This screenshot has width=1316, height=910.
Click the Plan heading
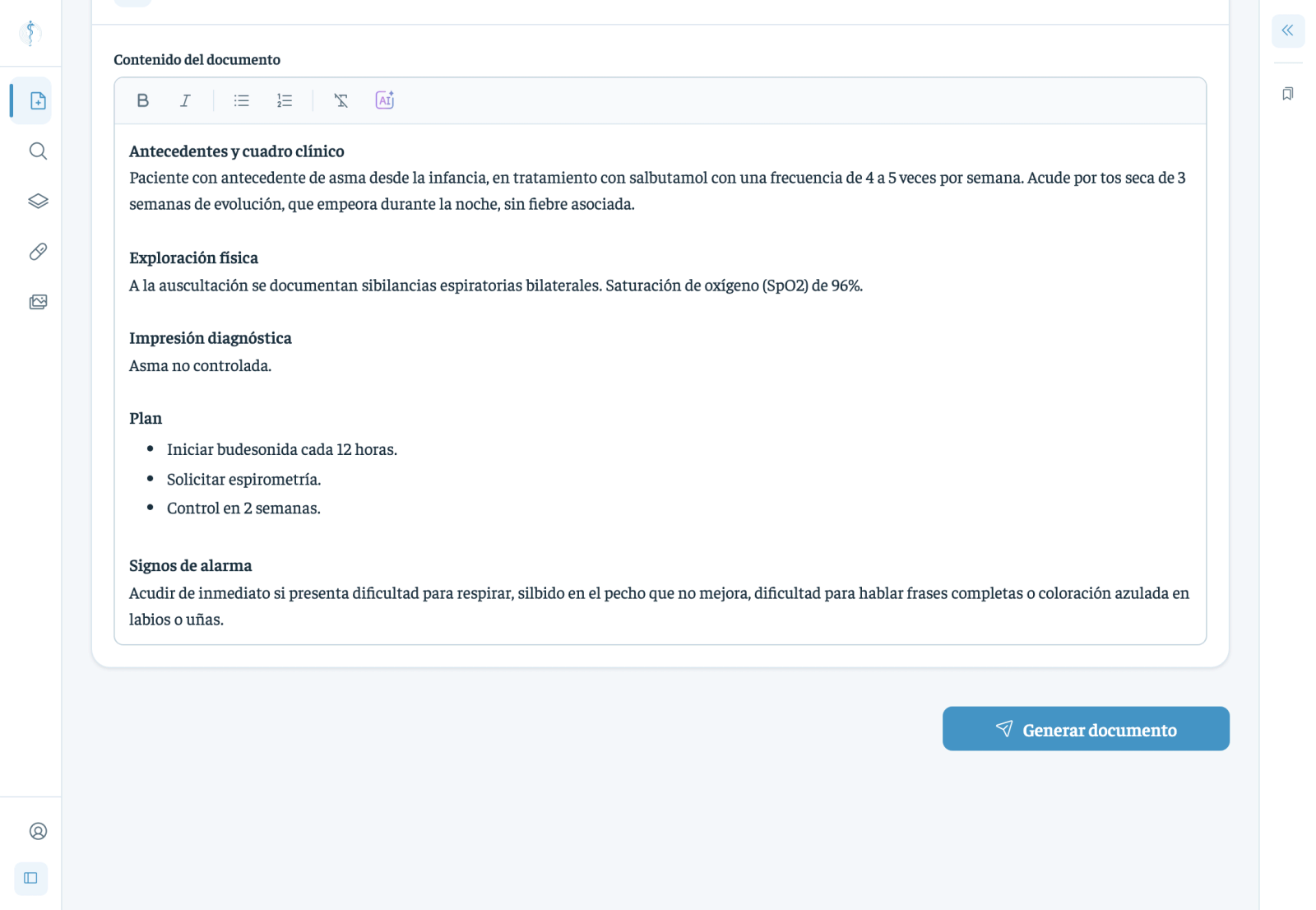pyautogui.click(x=146, y=418)
